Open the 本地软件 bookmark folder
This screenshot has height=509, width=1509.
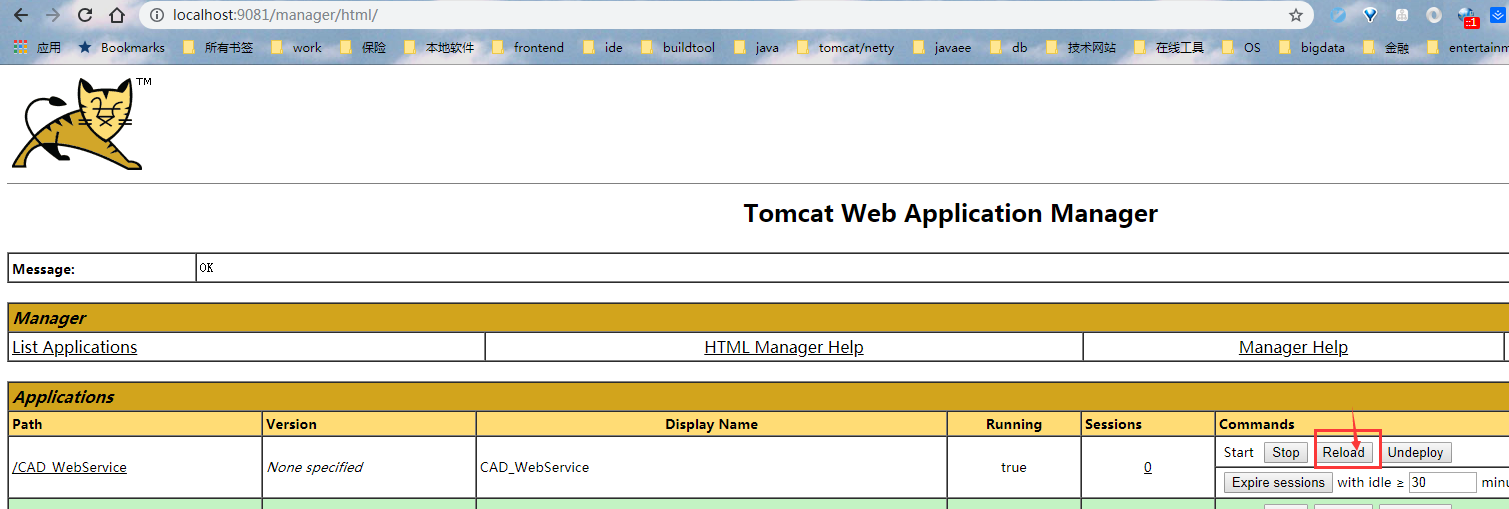(x=439, y=47)
